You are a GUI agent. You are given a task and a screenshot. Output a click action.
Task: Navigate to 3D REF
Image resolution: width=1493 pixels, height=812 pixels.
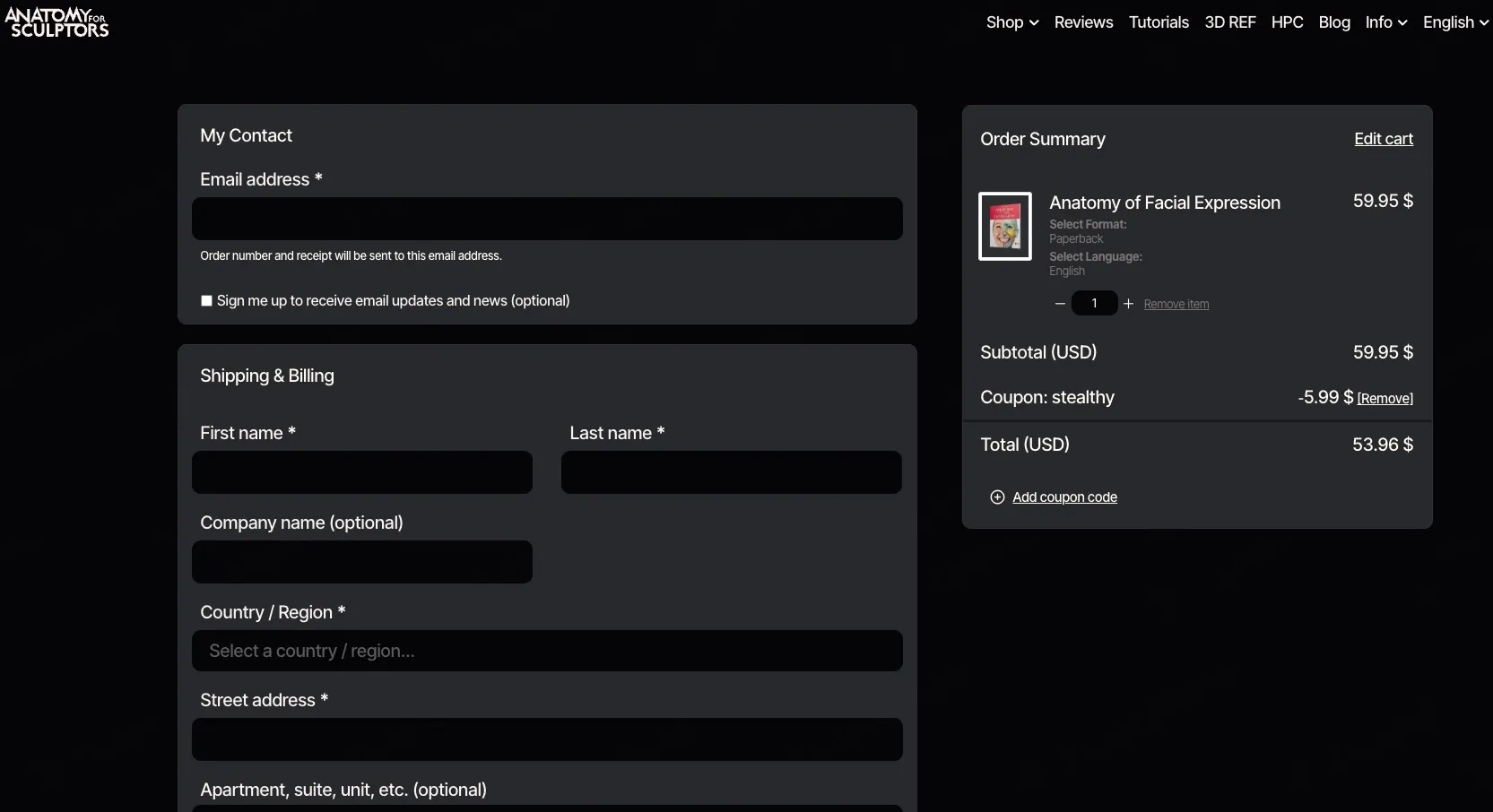1230,22
